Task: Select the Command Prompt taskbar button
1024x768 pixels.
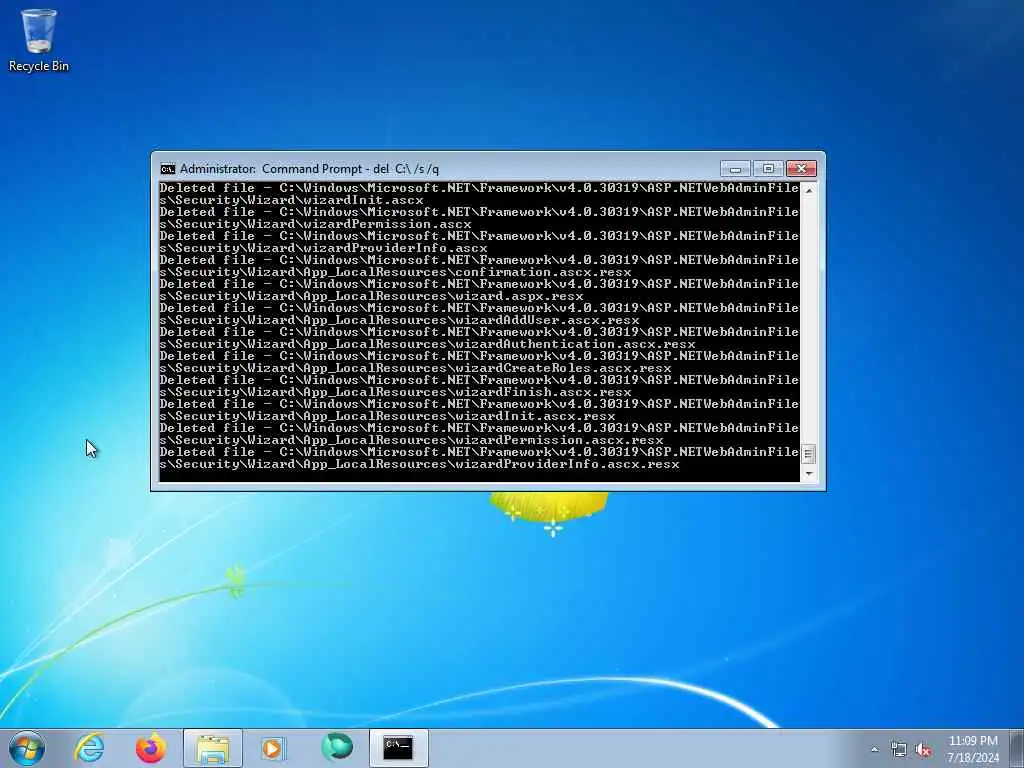Action: (398, 748)
